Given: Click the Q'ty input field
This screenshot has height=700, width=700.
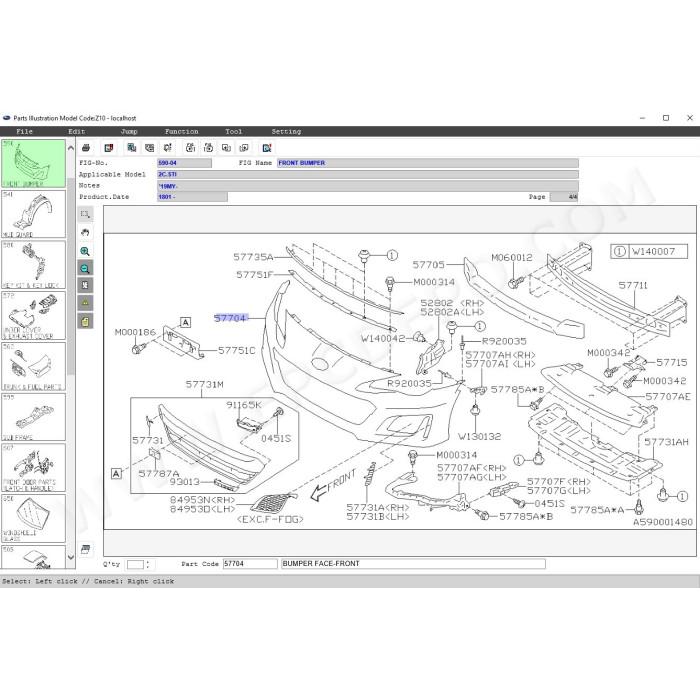Looking at the screenshot, I should click(135, 564).
